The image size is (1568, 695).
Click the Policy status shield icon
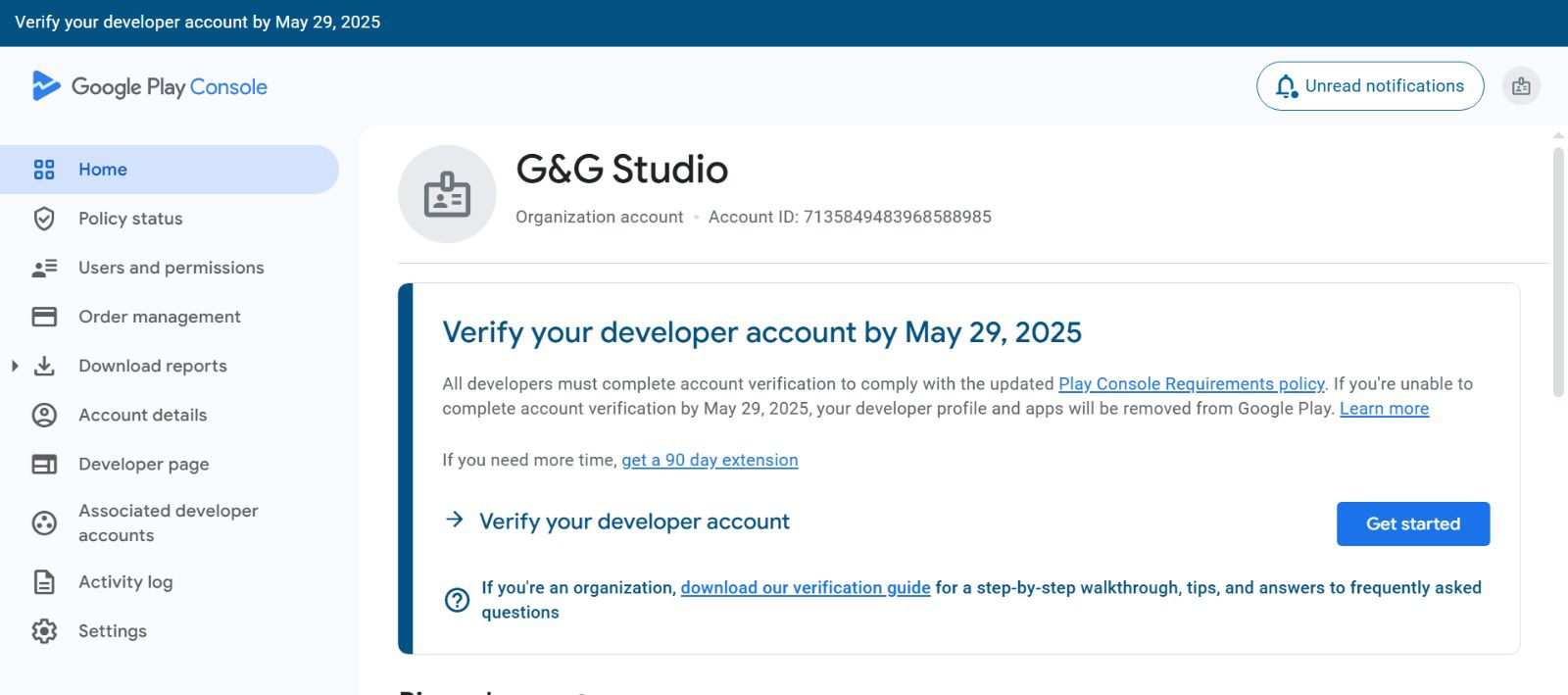44,219
